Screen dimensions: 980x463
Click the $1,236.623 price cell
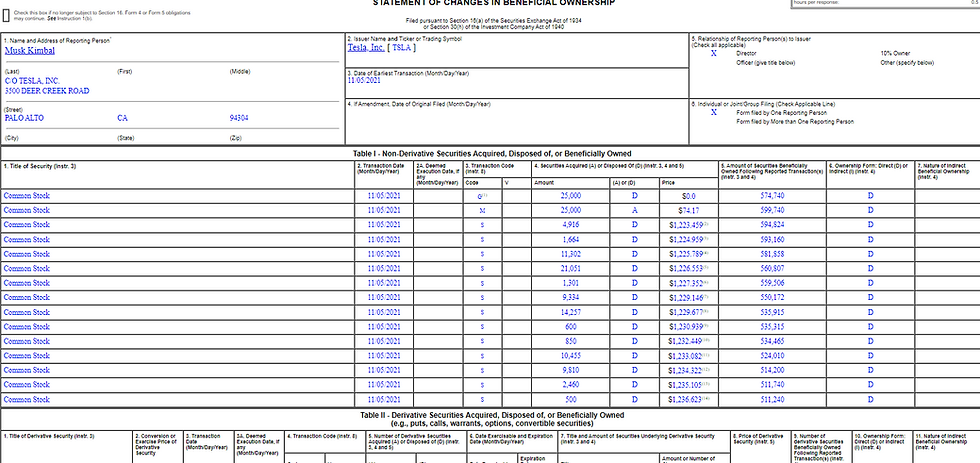pyautogui.click(x=689, y=399)
